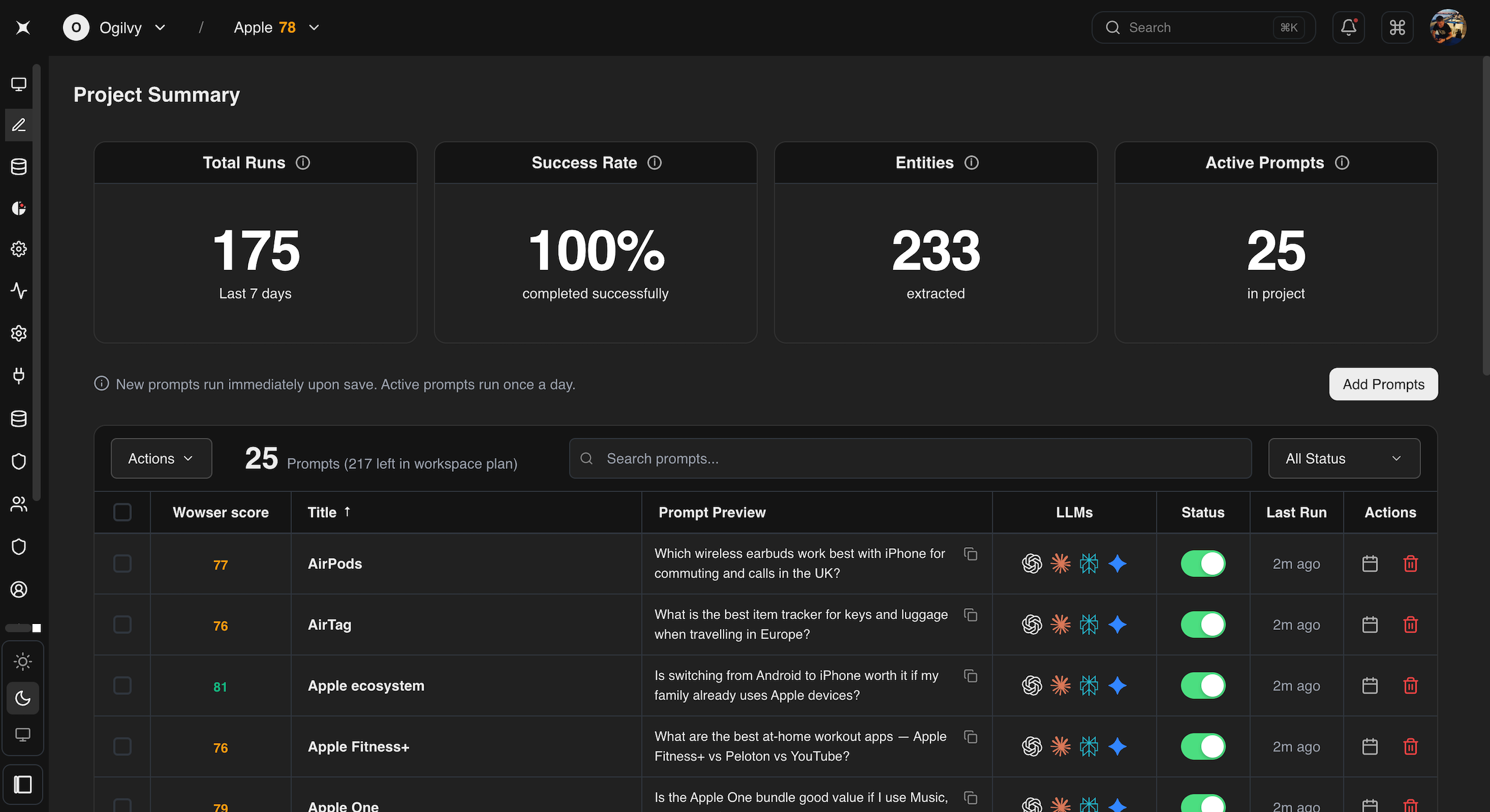This screenshot has height=812, width=1490.
Task: Copy the AirPods prompt text
Action: click(x=970, y=554)
